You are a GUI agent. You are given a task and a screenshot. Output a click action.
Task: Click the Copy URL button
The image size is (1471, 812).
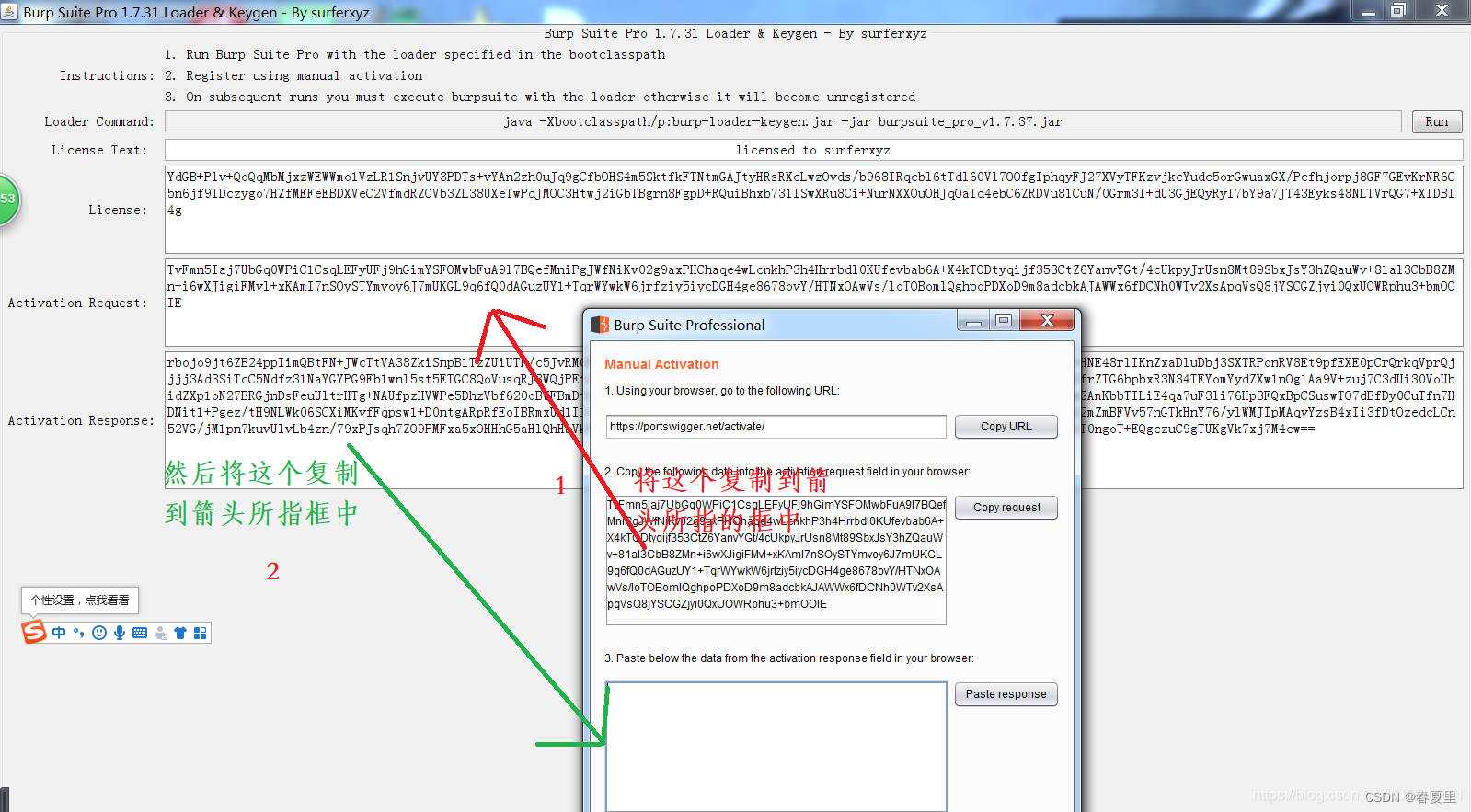[x=1006, y=427]
